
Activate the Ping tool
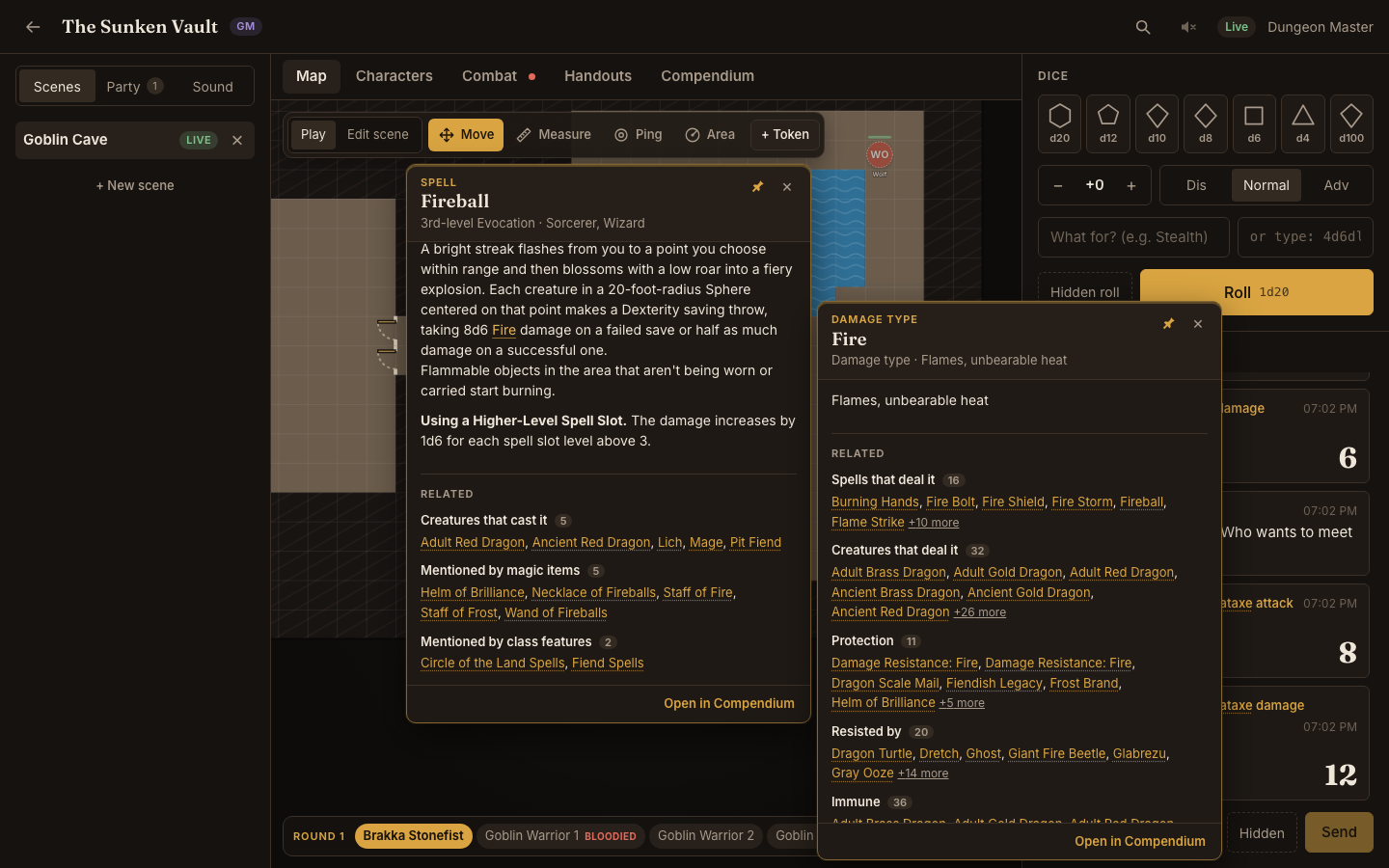point(639,135)
